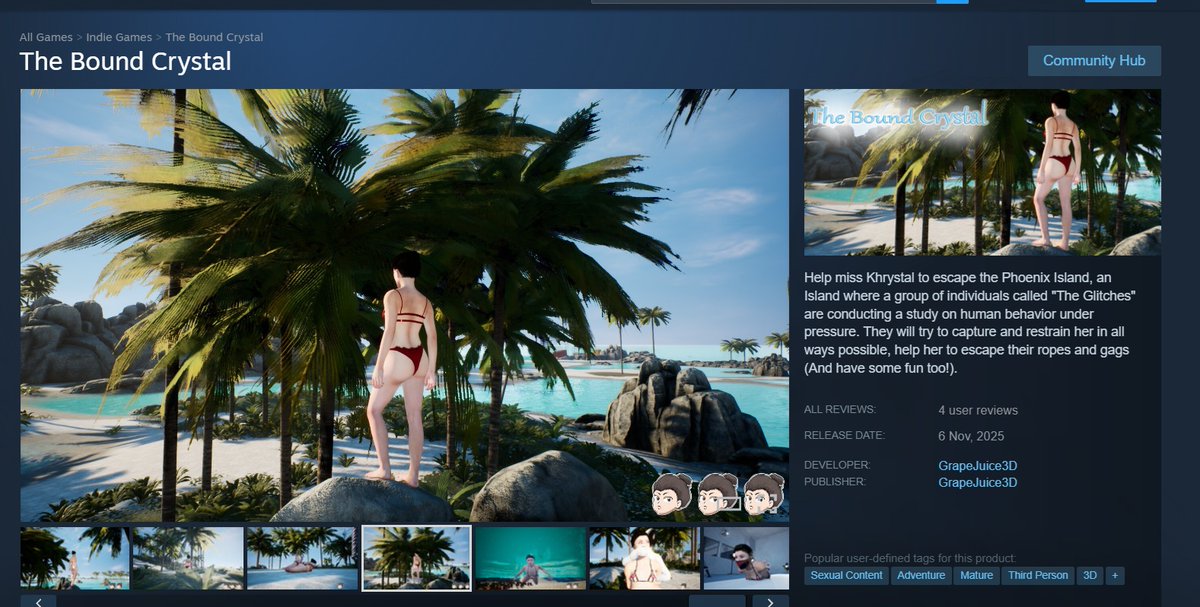Open second thumbnail with rocky beach
This screenshot has height=607, width=1200.
tap(189, 558)
